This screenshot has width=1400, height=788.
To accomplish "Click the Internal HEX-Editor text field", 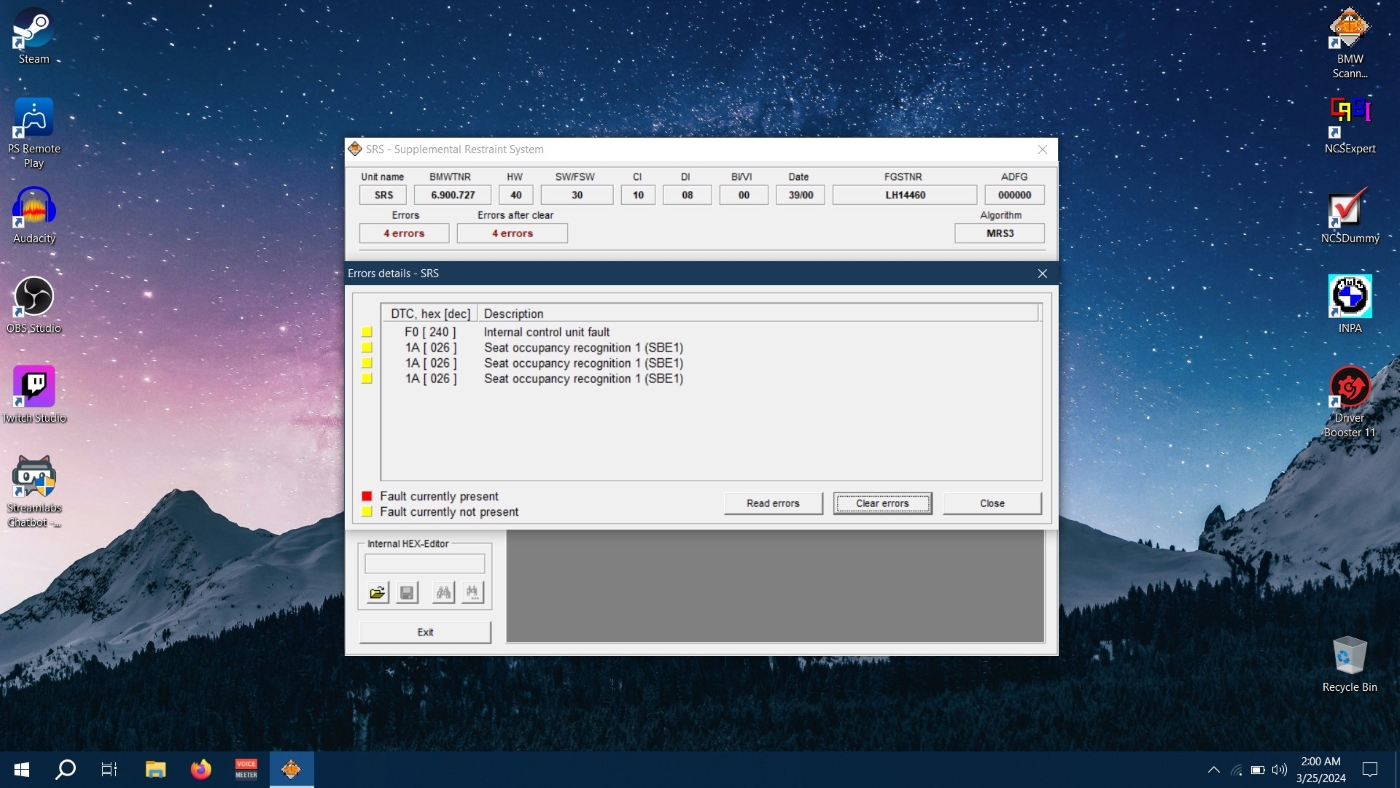I will click(424, 563).
